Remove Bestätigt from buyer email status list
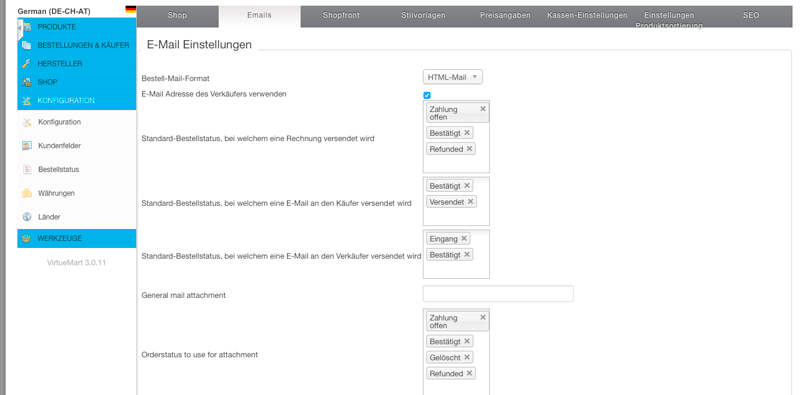This screenshot has height=395, width=800. pyautogui.click(x=466, y=185)
